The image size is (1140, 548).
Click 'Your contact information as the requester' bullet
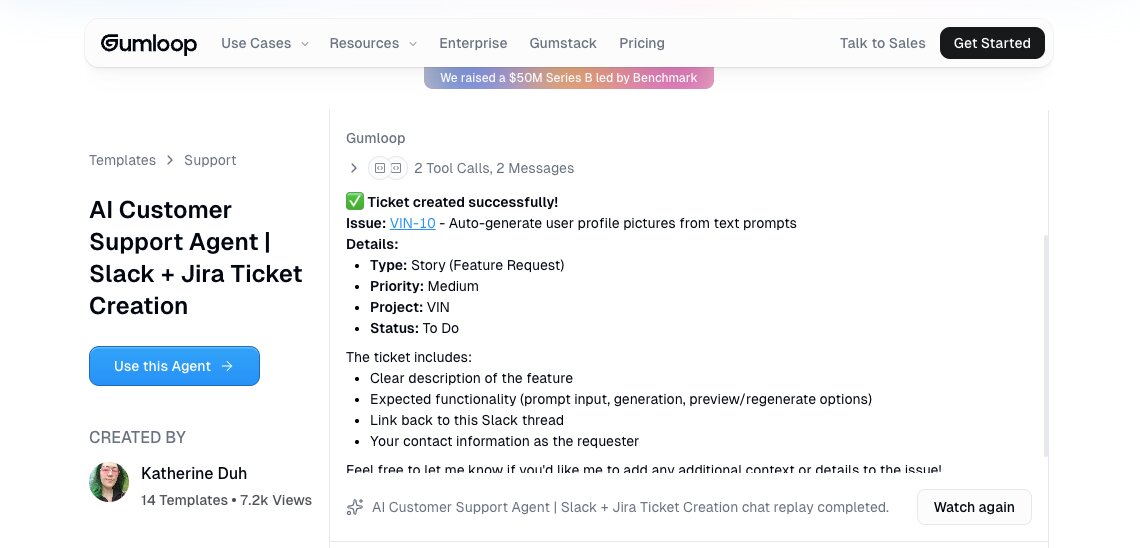click(505, 441)
